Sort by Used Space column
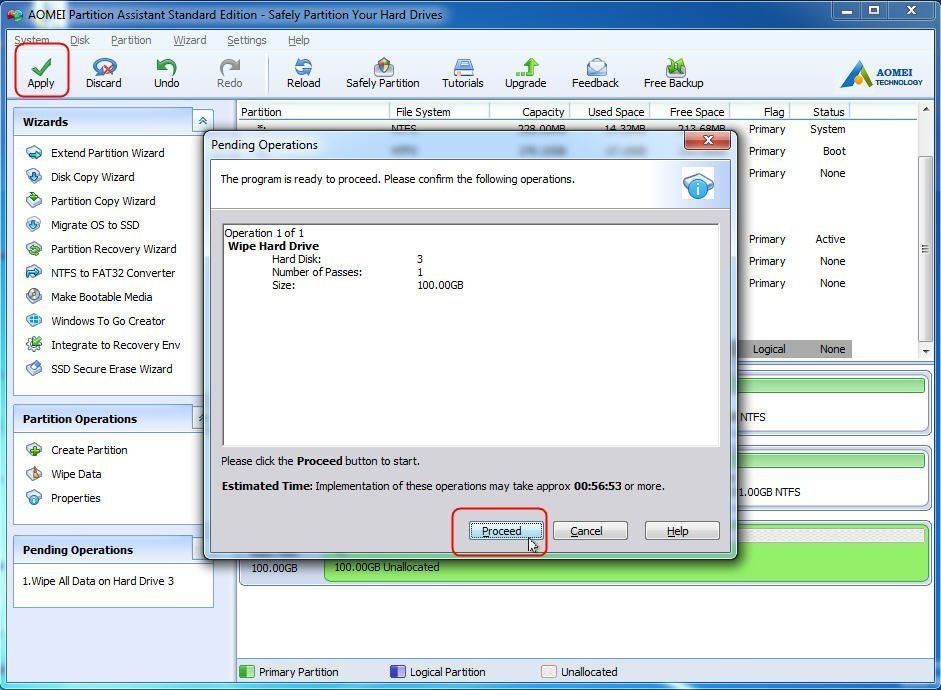Screen dimensions: 941x690 (609, 112)
